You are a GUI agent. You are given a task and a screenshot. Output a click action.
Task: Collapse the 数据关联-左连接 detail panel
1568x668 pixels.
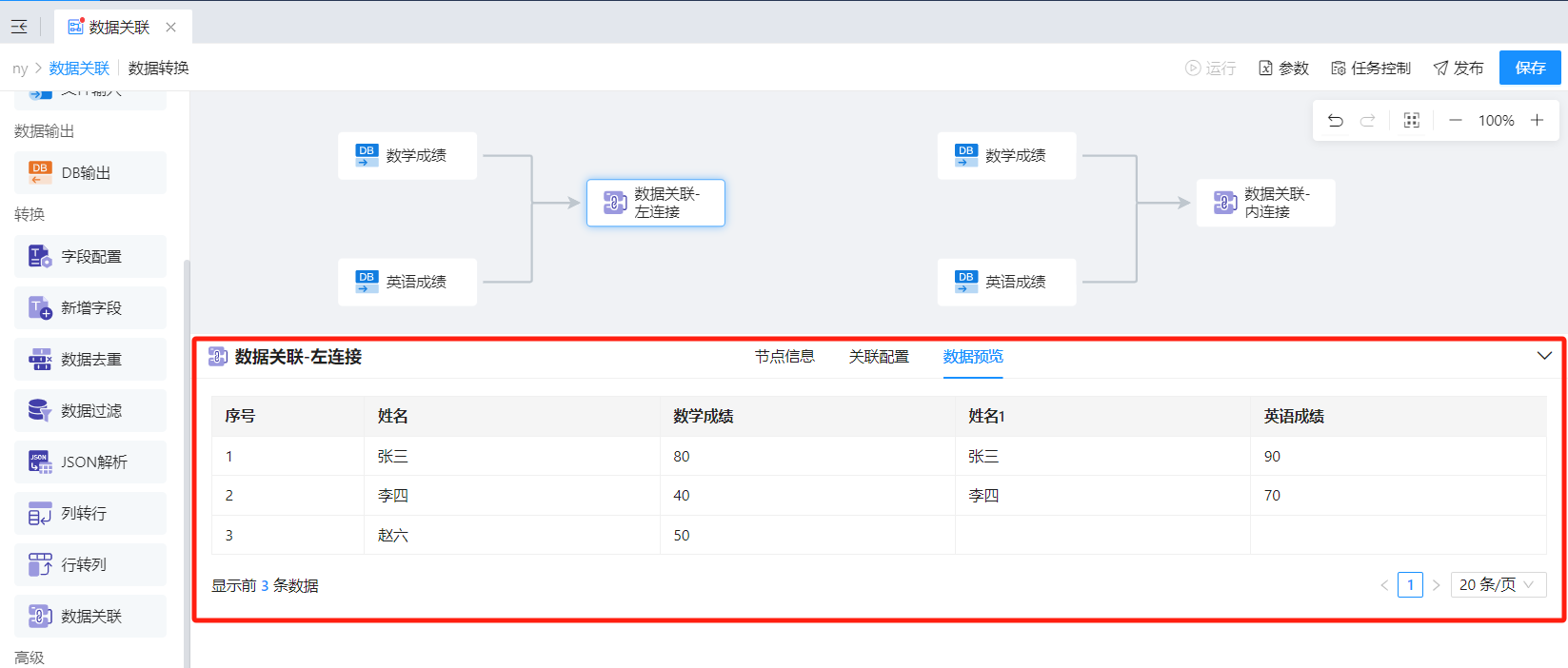point(1544,356)
